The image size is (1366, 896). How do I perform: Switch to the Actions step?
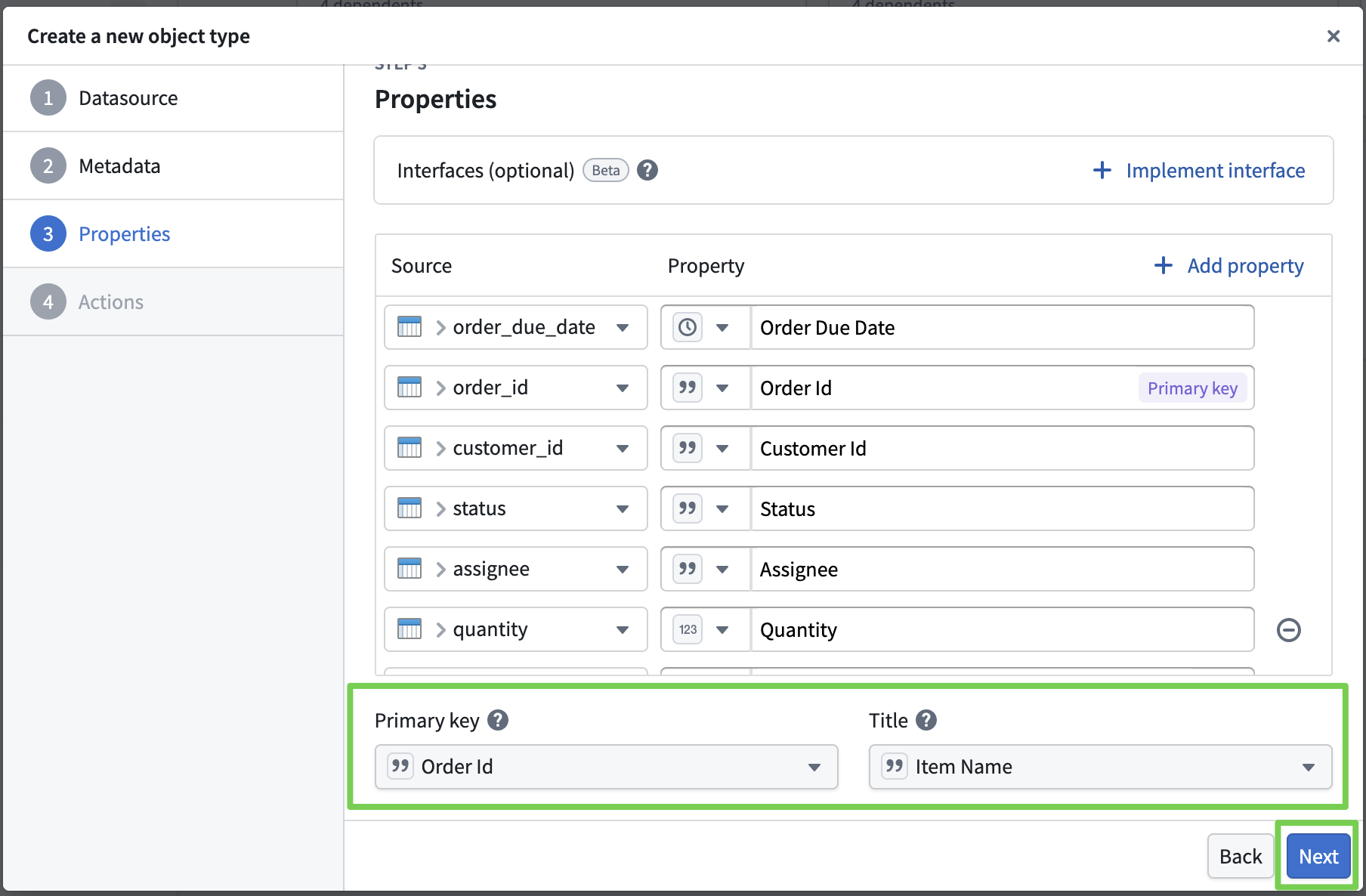110,302
